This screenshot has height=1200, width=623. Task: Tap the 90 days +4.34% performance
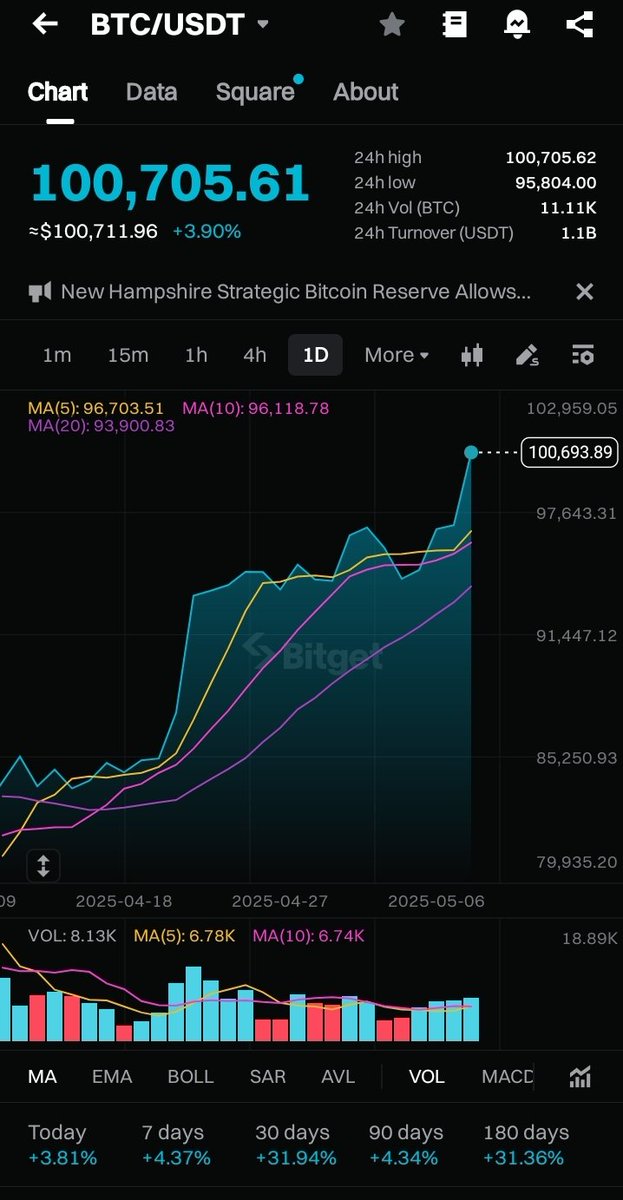tap(406, 1146)
